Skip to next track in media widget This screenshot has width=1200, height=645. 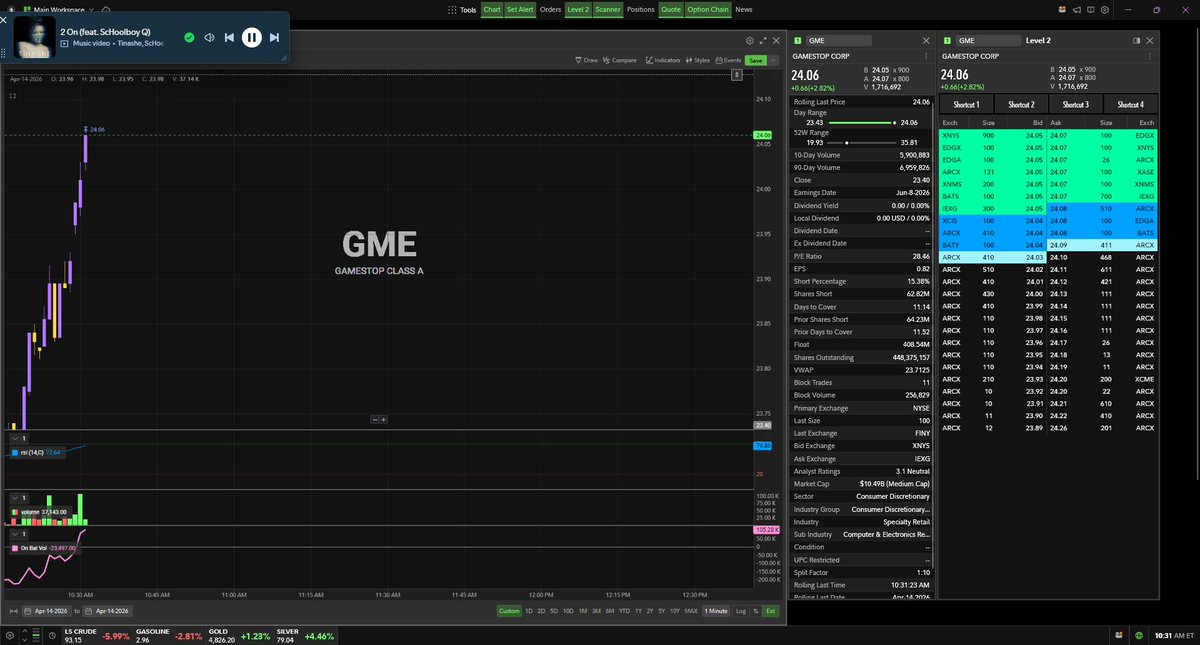(x=274, y=37)
